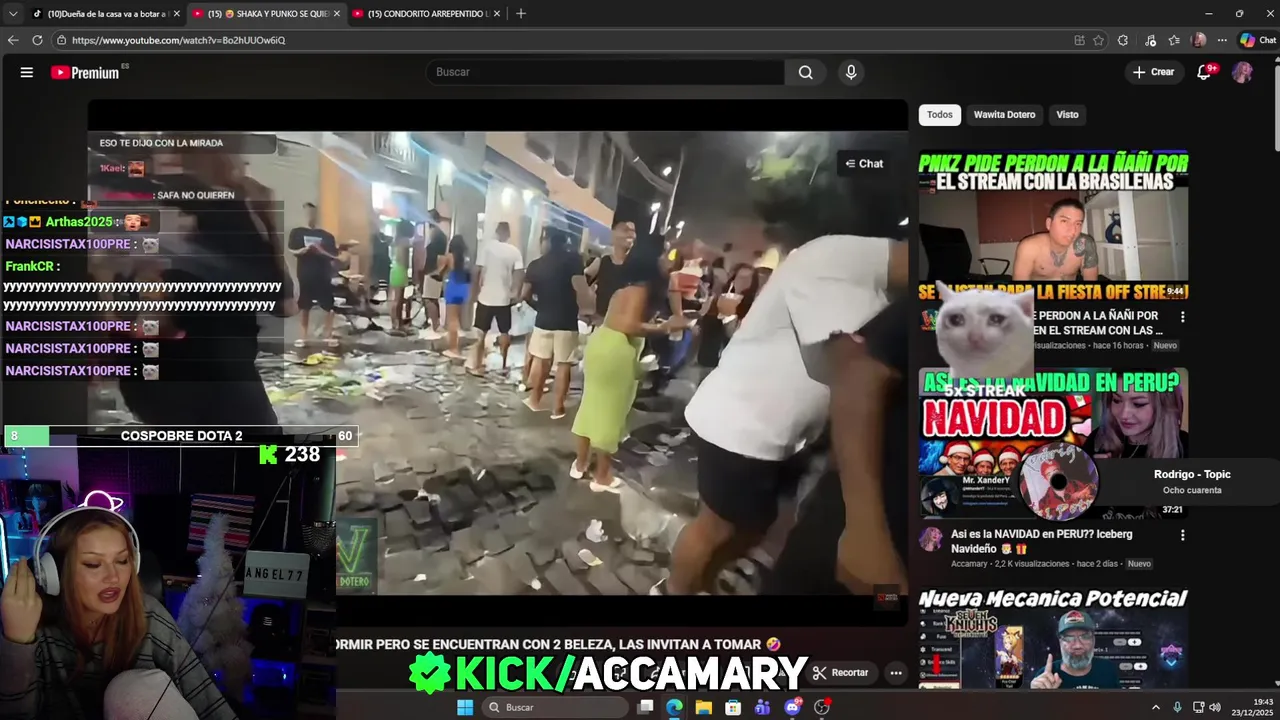Screen dimensions: 1280x720
Task: Start voice search with the microphone
Action: coord(851,72)
